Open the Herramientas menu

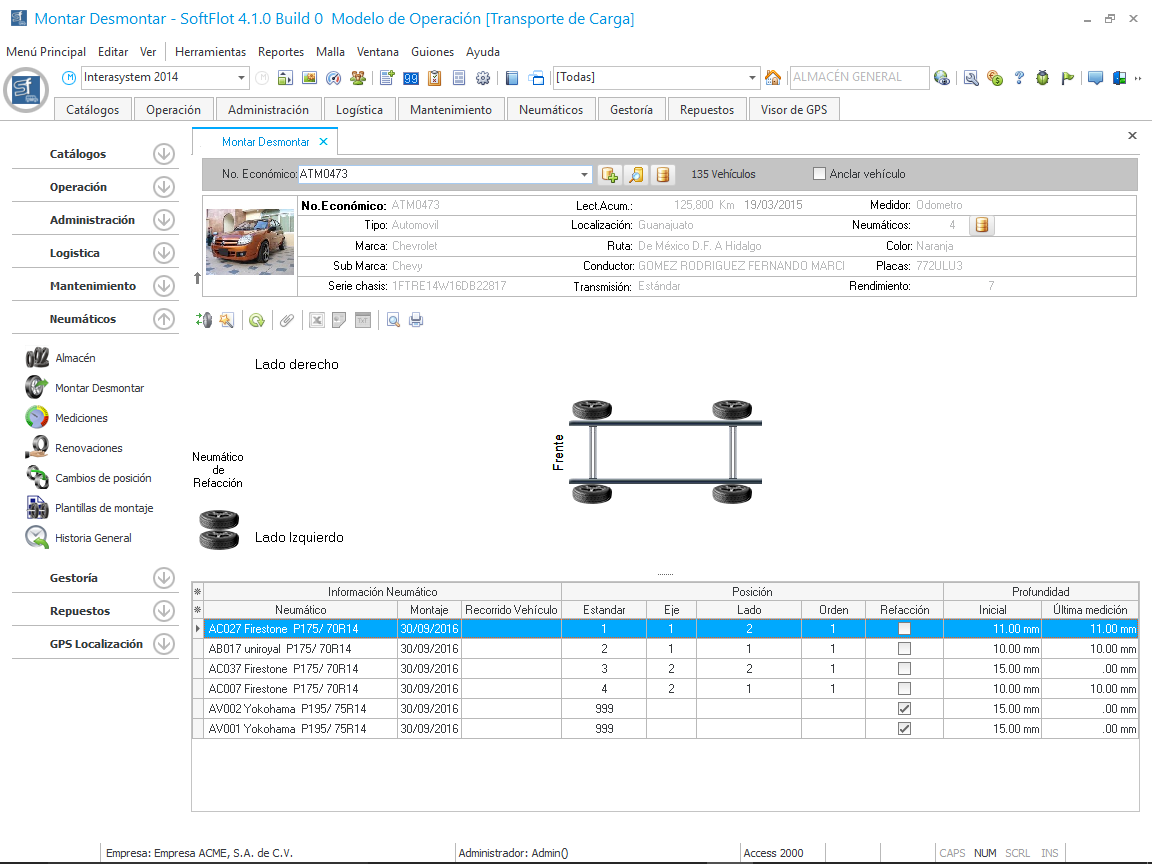pos(210,52)
